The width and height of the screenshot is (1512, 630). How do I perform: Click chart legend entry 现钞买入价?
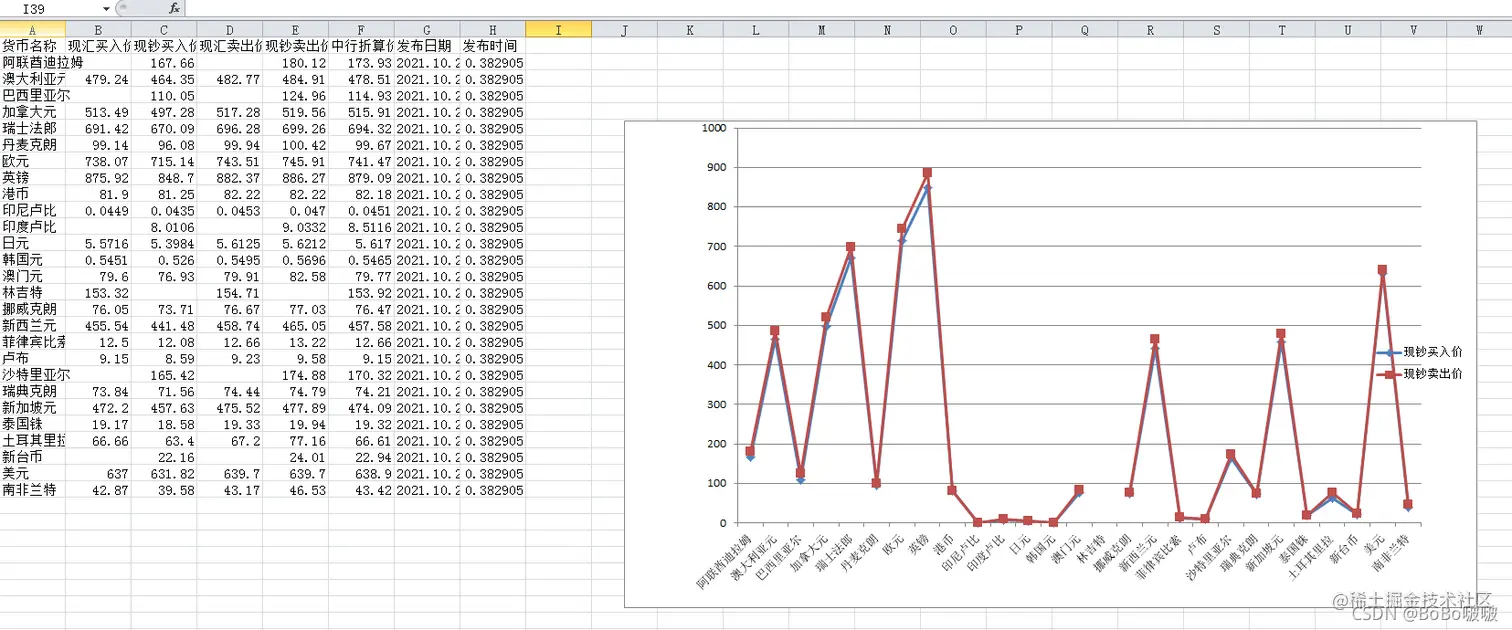pyautogui.click(x=1419, y=352)
